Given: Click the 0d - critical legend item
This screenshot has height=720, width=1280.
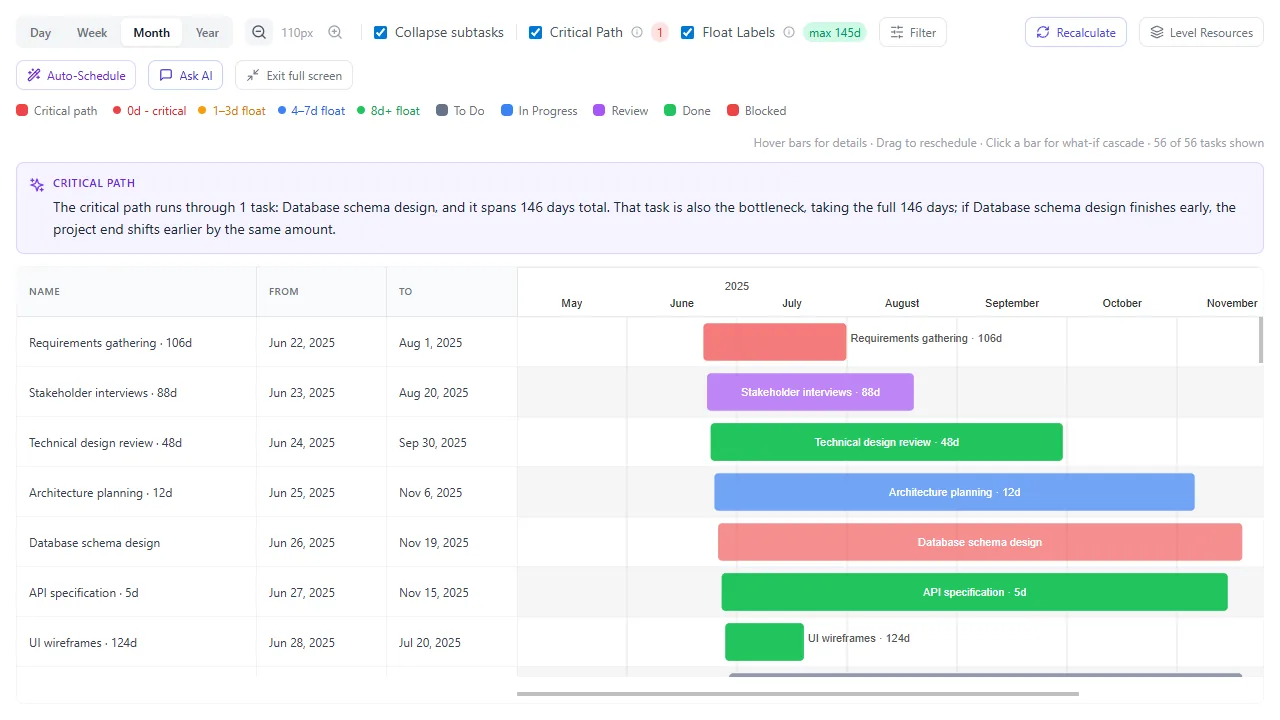Looking at the screenshot, I should pyautogui.click(x=149, y=111).
